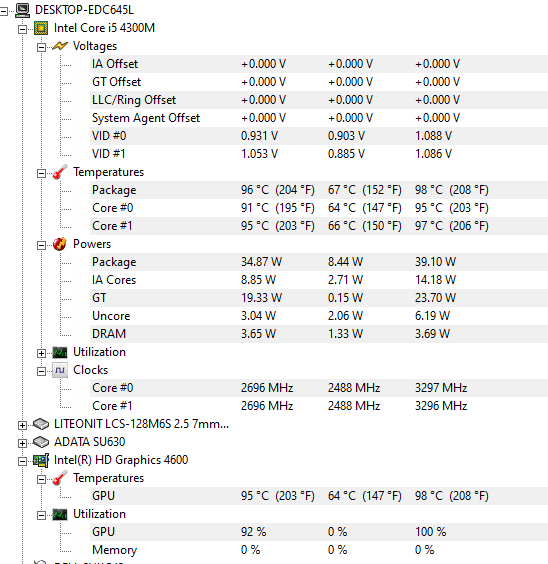The image size is (548, 564).
Task: Click the 34.87 W package power value
Action: (261, 262)
